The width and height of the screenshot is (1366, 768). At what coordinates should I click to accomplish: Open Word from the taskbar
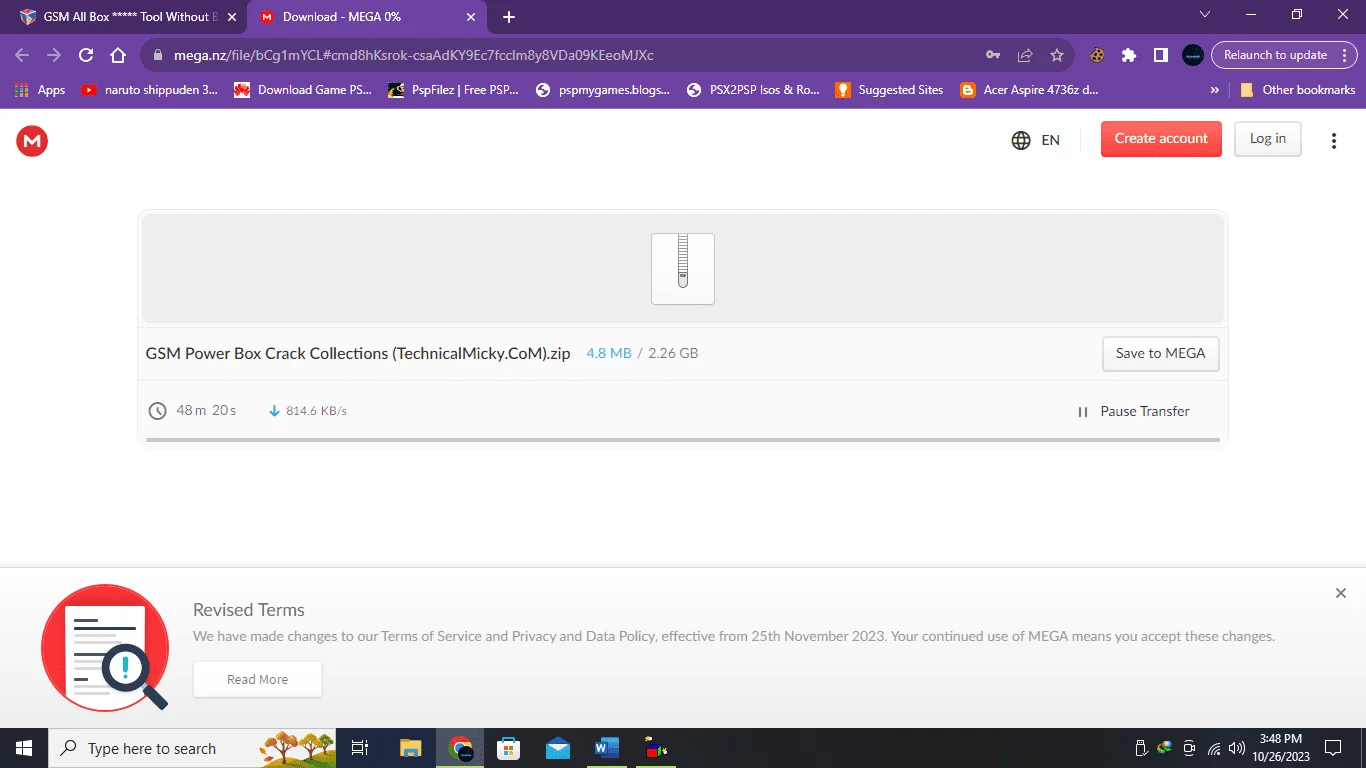[607, 748]
